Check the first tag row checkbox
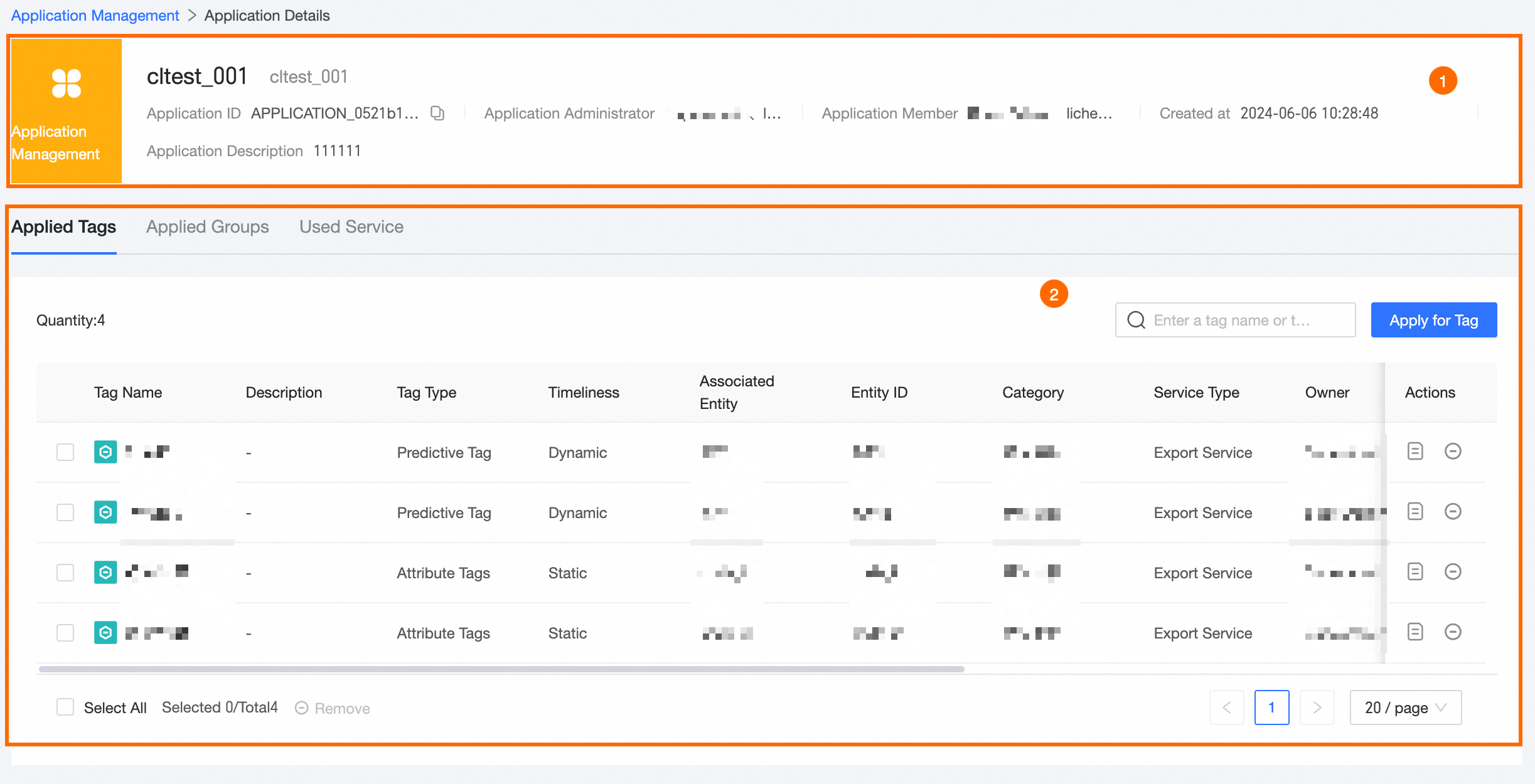This screenshot has width=1535, height=784. 65,452
